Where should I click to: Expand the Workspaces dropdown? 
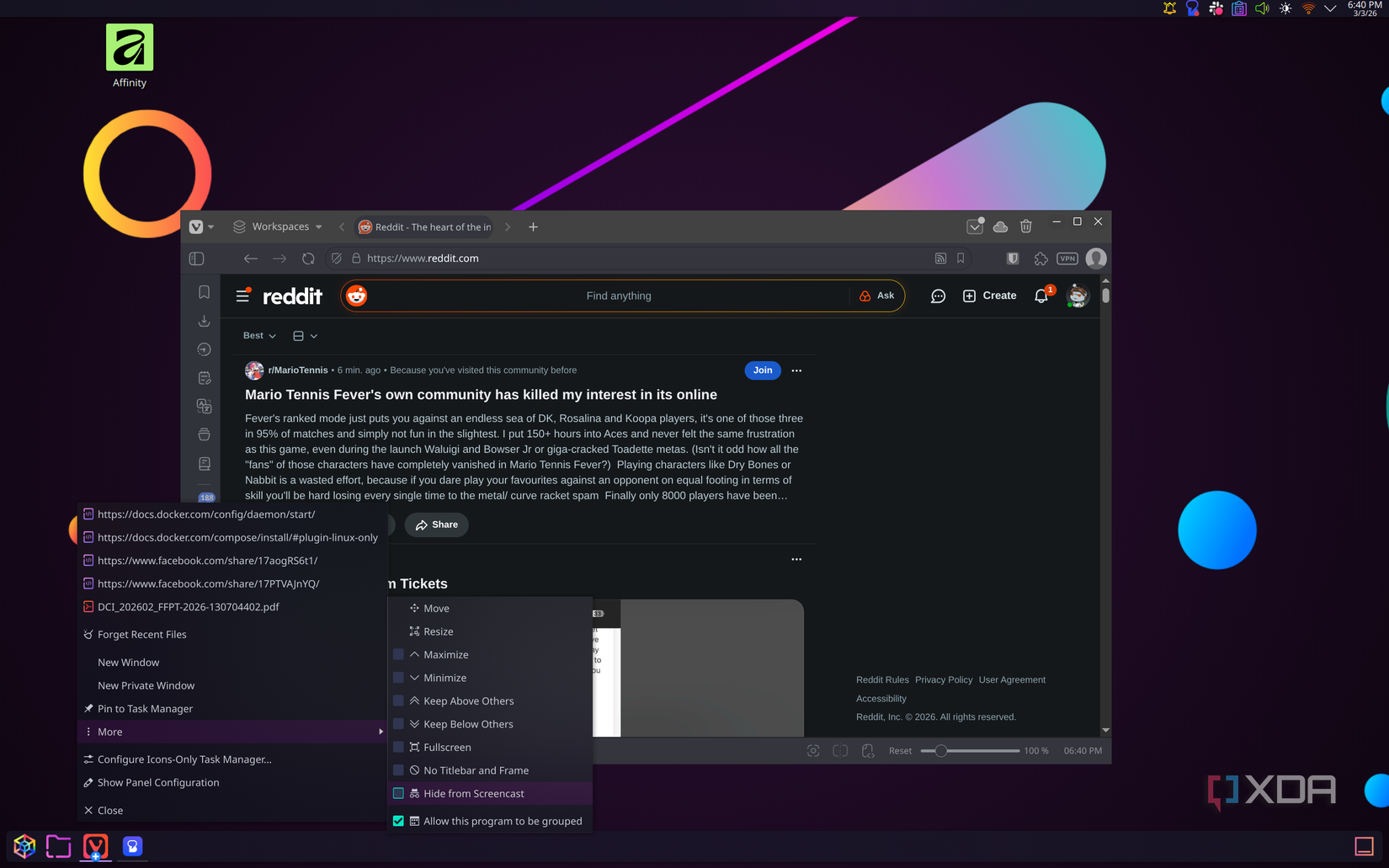pyautogui.click(x=279, y=226)
